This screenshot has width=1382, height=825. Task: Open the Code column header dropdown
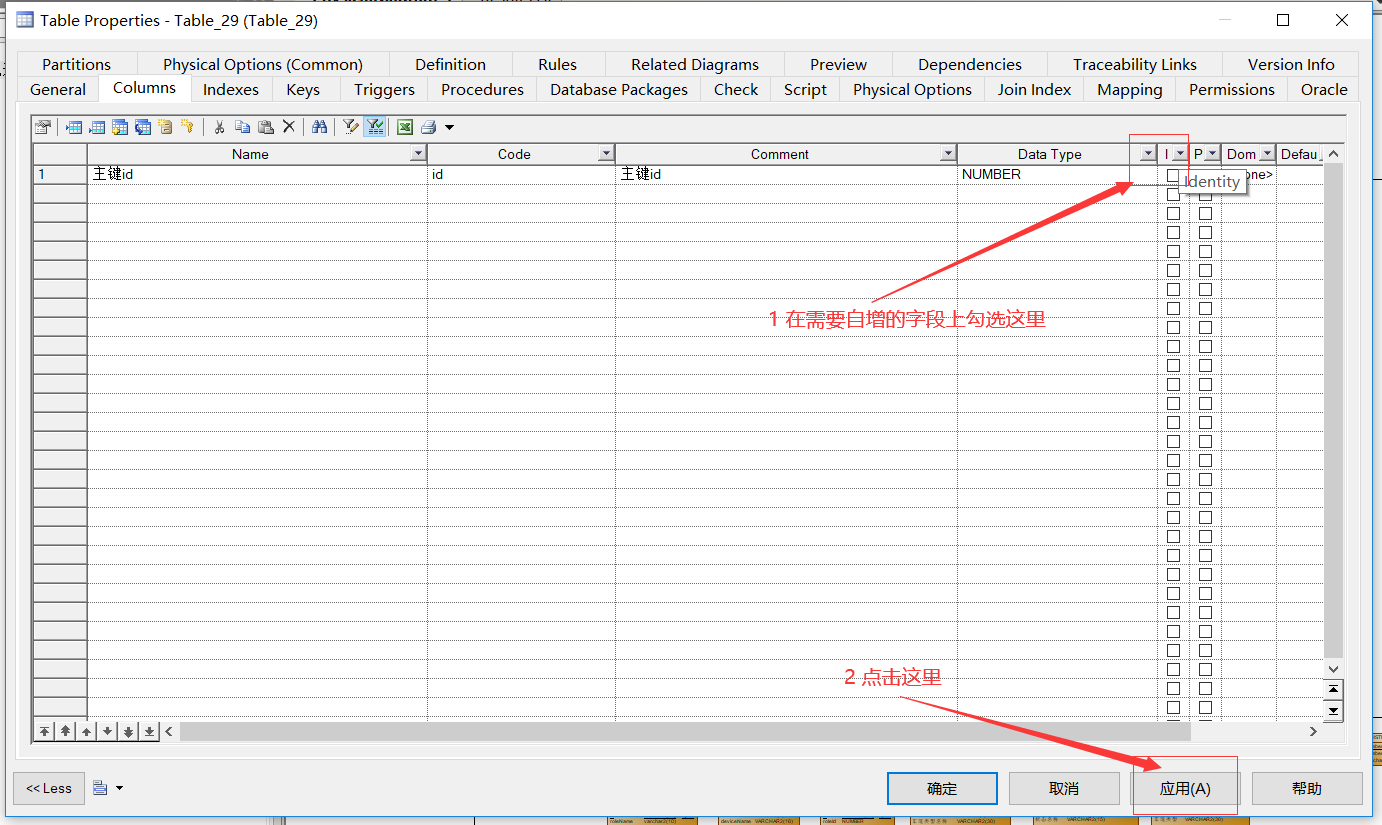point(606,154)
